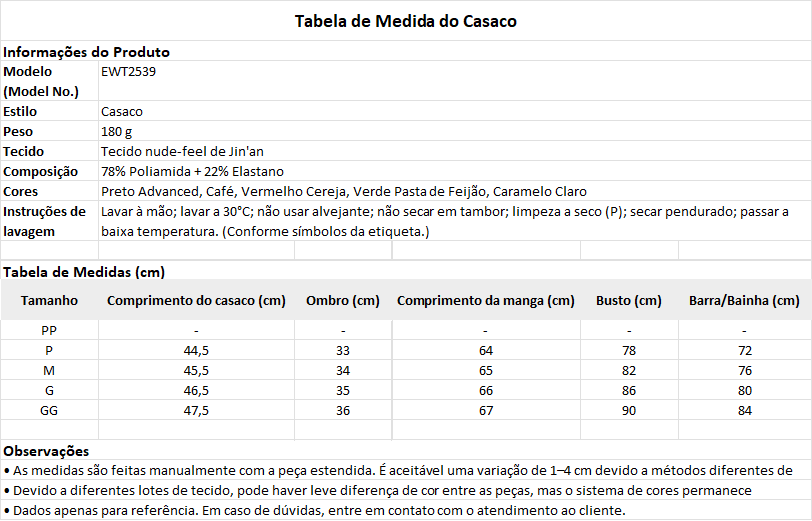
Task: Click the 'Informações do Produto' section header
Action: (86, 52)
